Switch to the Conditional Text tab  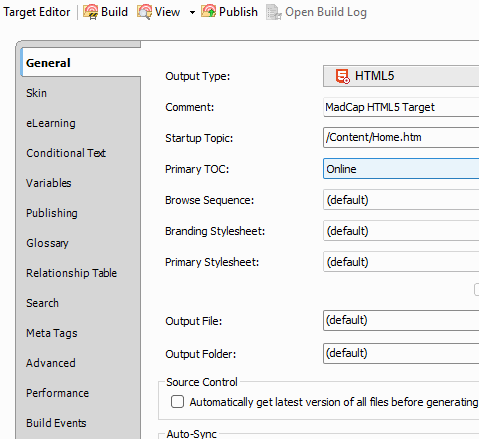pos(66,153)
